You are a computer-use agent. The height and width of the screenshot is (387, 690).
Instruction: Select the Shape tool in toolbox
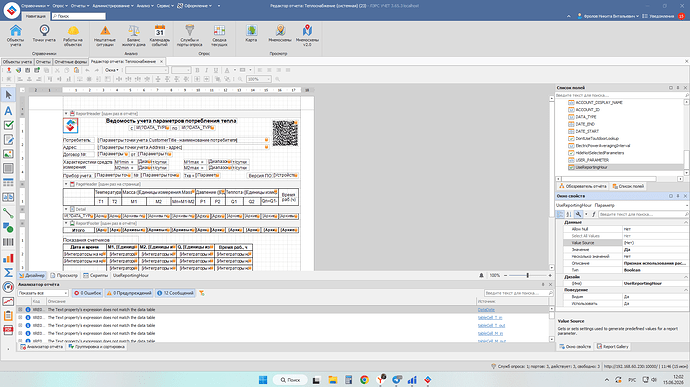click(x=8, y=228)
